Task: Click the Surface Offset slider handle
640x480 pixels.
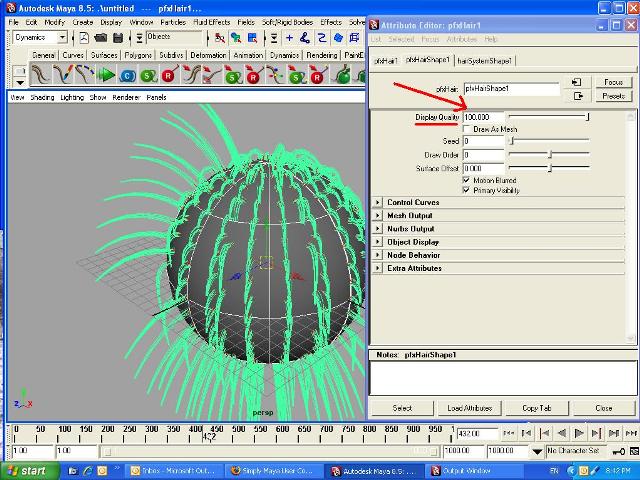Action: (x=550, y=168)
